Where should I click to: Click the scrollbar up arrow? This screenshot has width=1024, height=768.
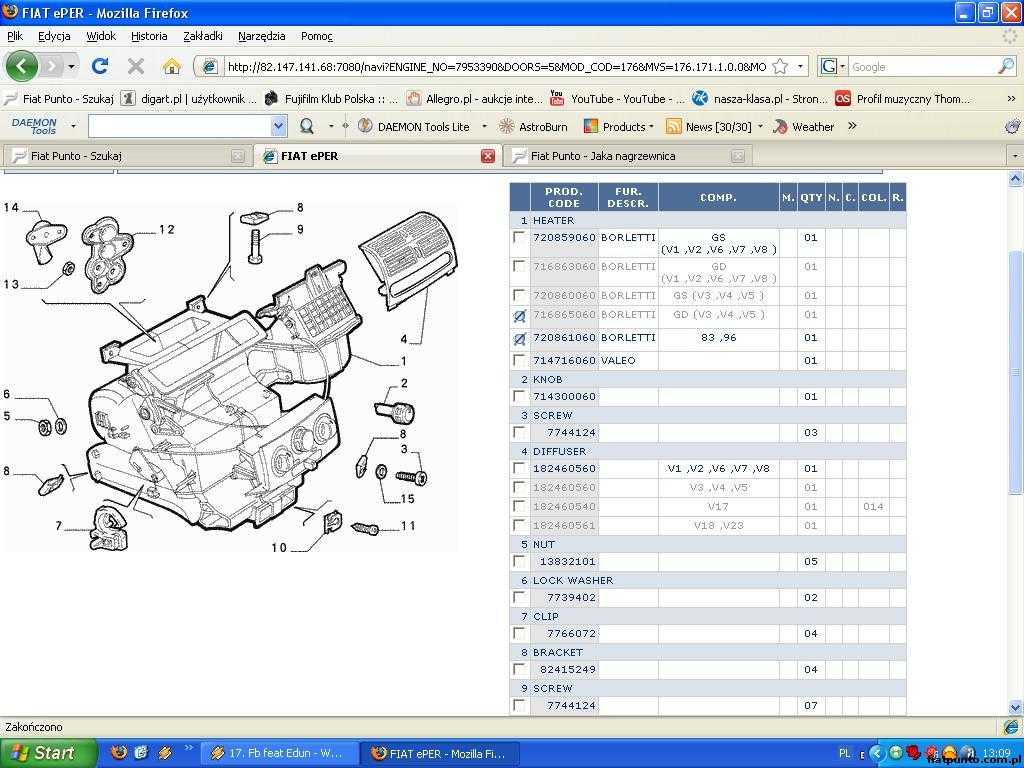pyautogui.click(x=1015, y=178)
